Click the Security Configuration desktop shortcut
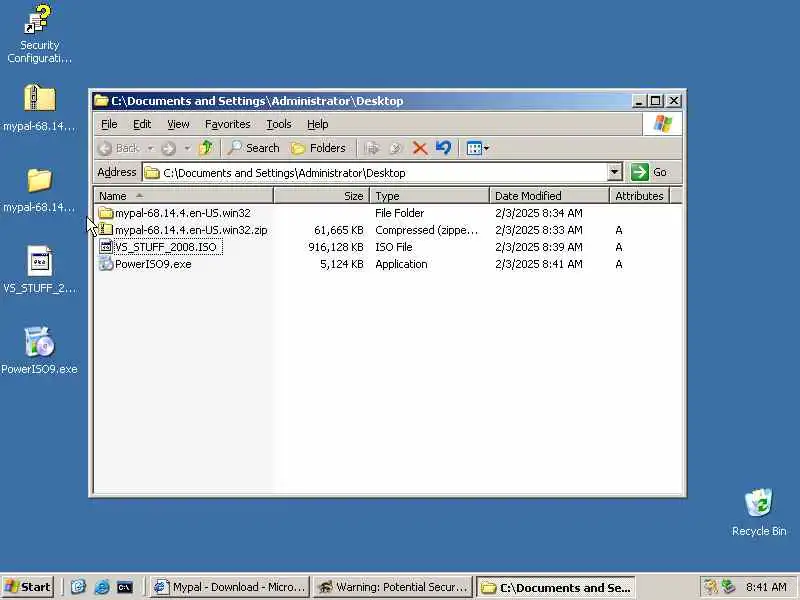This screenshot has height=600, width=800. pyautogui.click(x=39, y=34)
